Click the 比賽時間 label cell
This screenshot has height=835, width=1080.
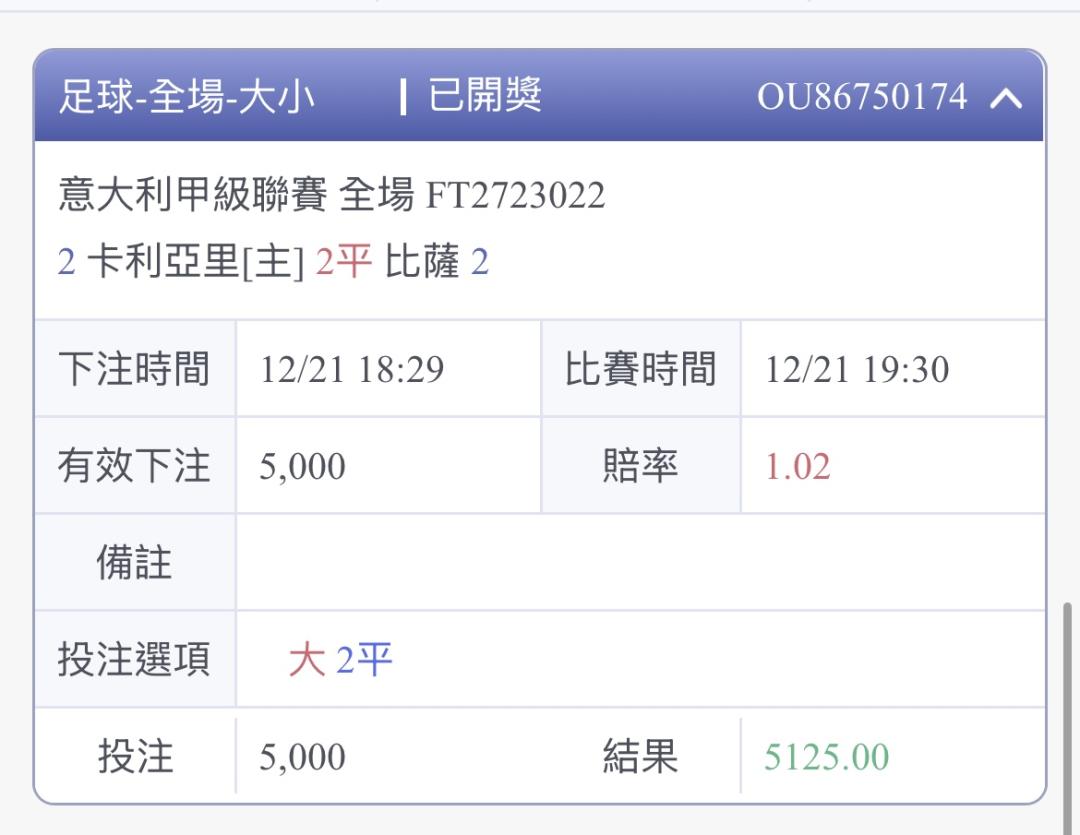[640, 370]
